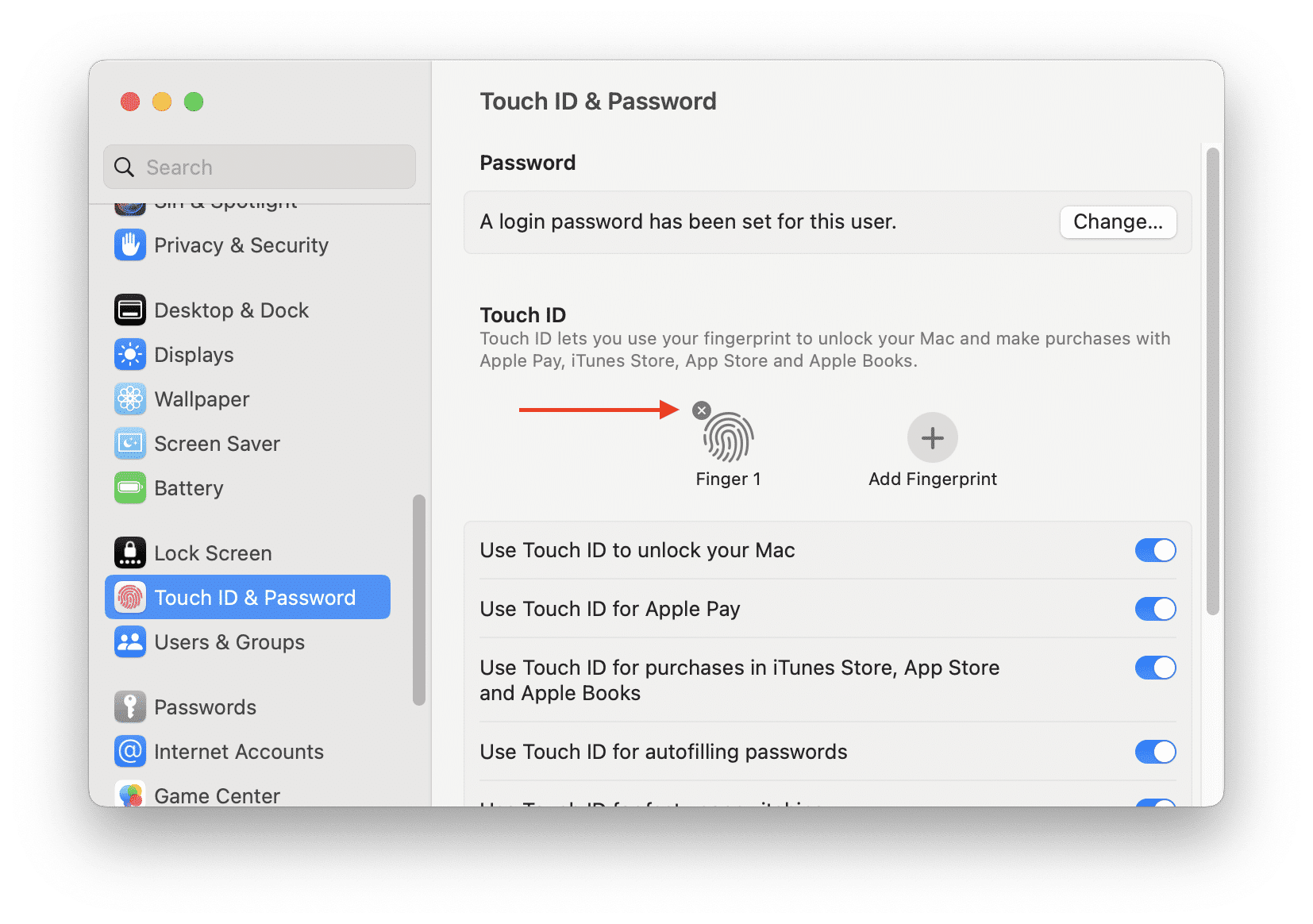Click the Add Fingerprint label
The height and width of the screenshot is (924, 1313).
click(x=933, y=479)
